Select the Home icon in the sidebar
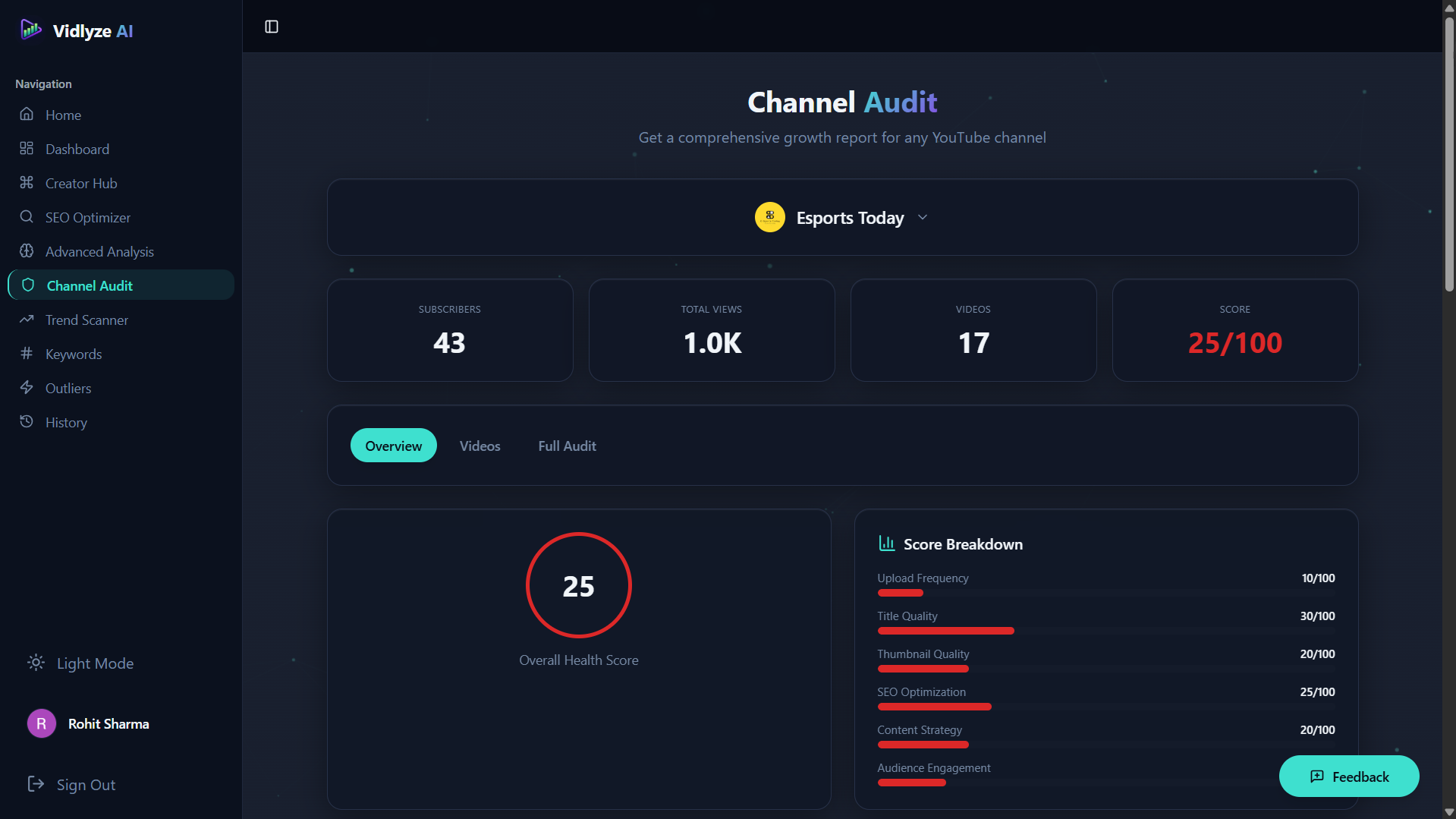The width and height of the screenshot is (1456, 819). tap(27, 115)
